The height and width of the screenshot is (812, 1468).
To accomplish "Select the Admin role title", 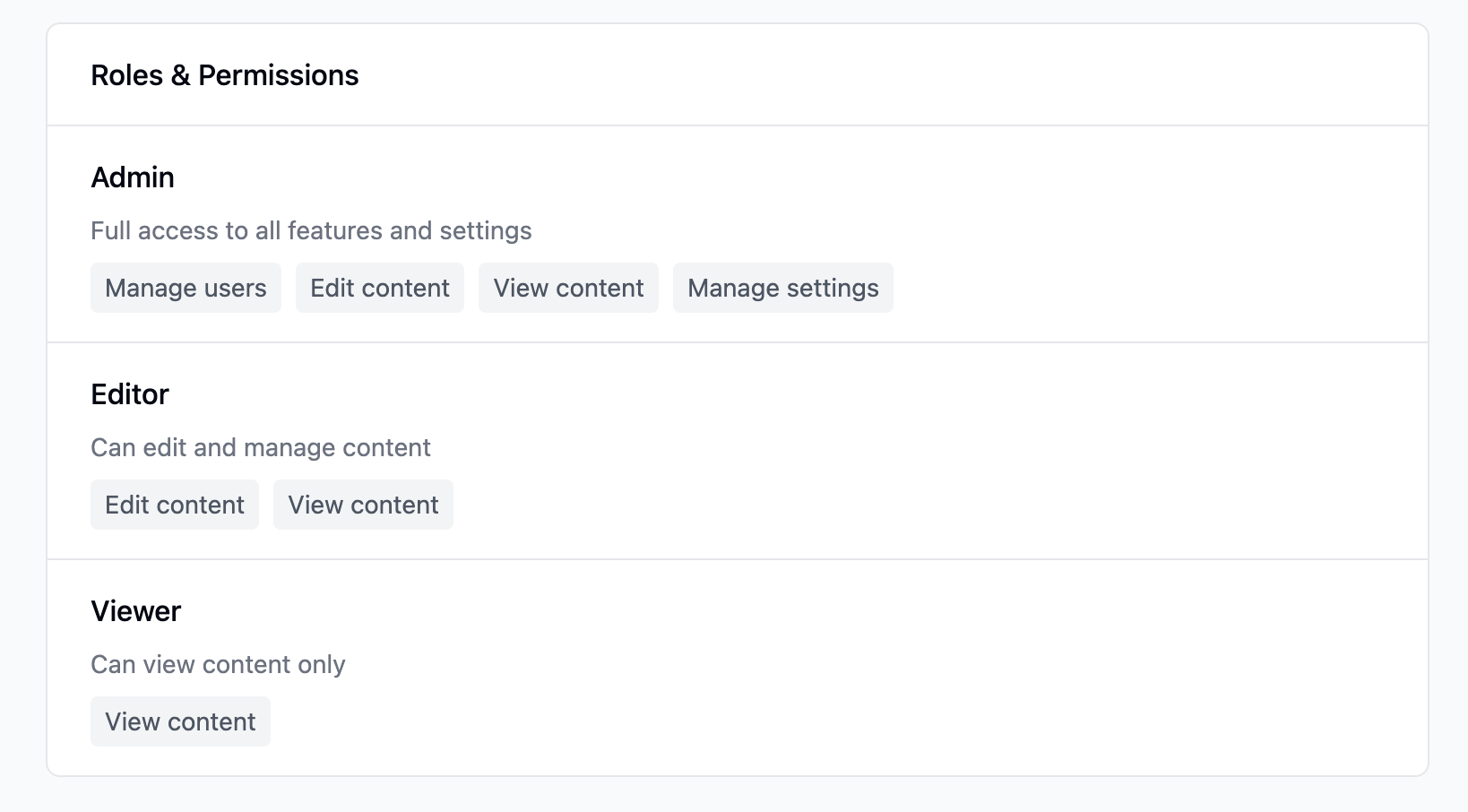I will (x=133, y=177).
